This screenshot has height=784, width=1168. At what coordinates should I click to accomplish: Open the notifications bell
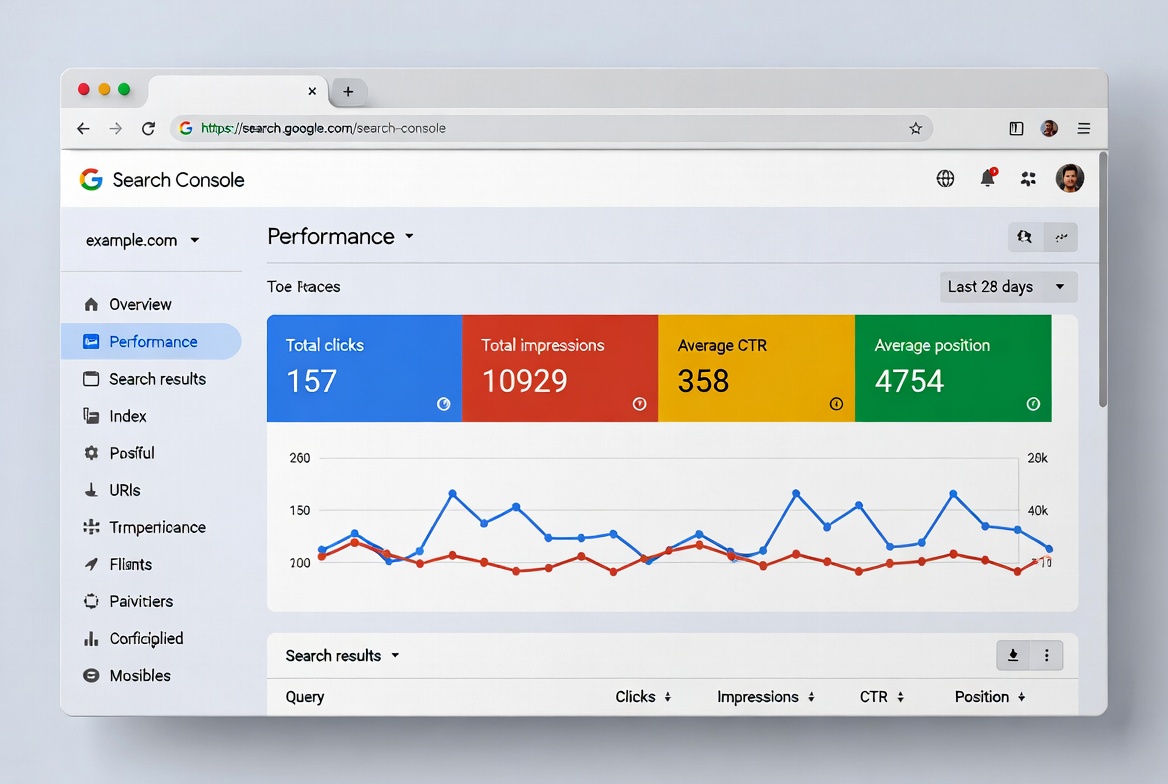(x=987, y=177)
